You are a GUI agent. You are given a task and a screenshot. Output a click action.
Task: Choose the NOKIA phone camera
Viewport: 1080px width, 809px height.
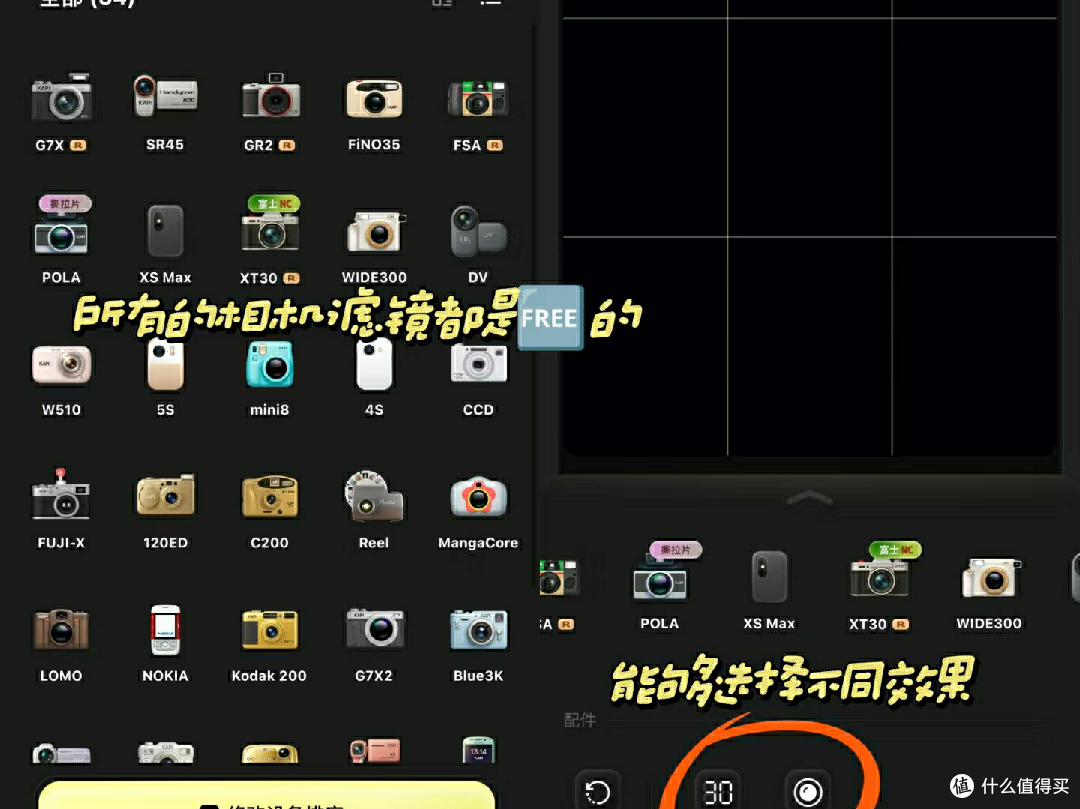[x=165, y=642]
